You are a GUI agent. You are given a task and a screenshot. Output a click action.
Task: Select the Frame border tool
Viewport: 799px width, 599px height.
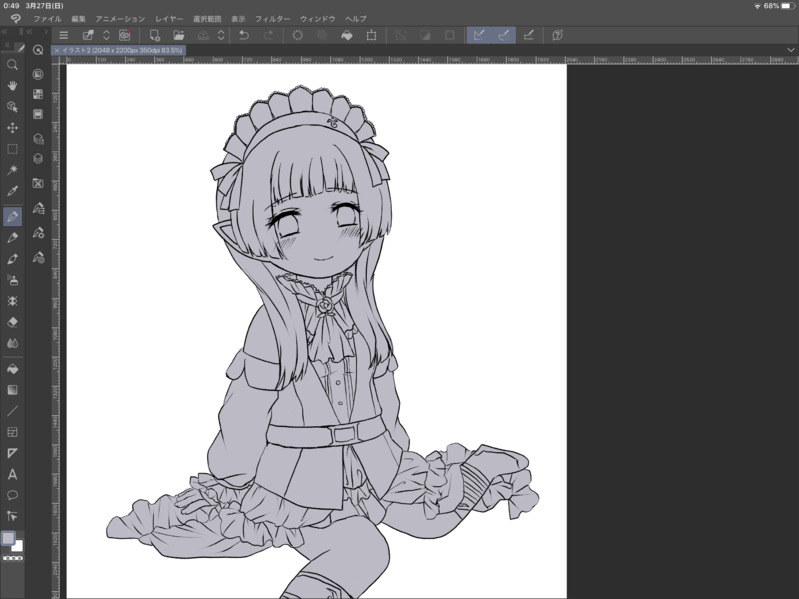[12, 432]
